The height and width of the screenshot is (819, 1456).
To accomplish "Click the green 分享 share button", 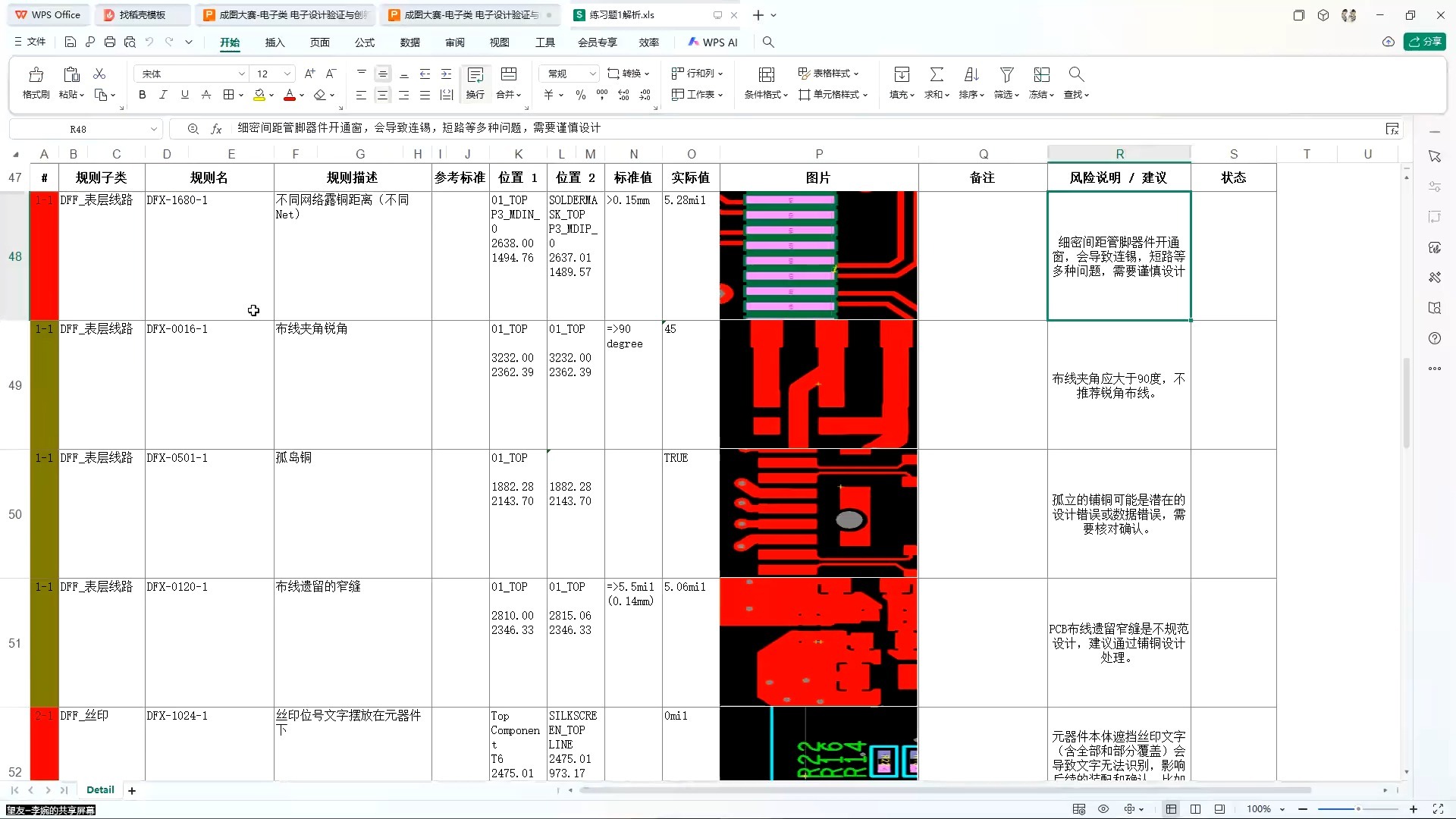I will 1425,42.
